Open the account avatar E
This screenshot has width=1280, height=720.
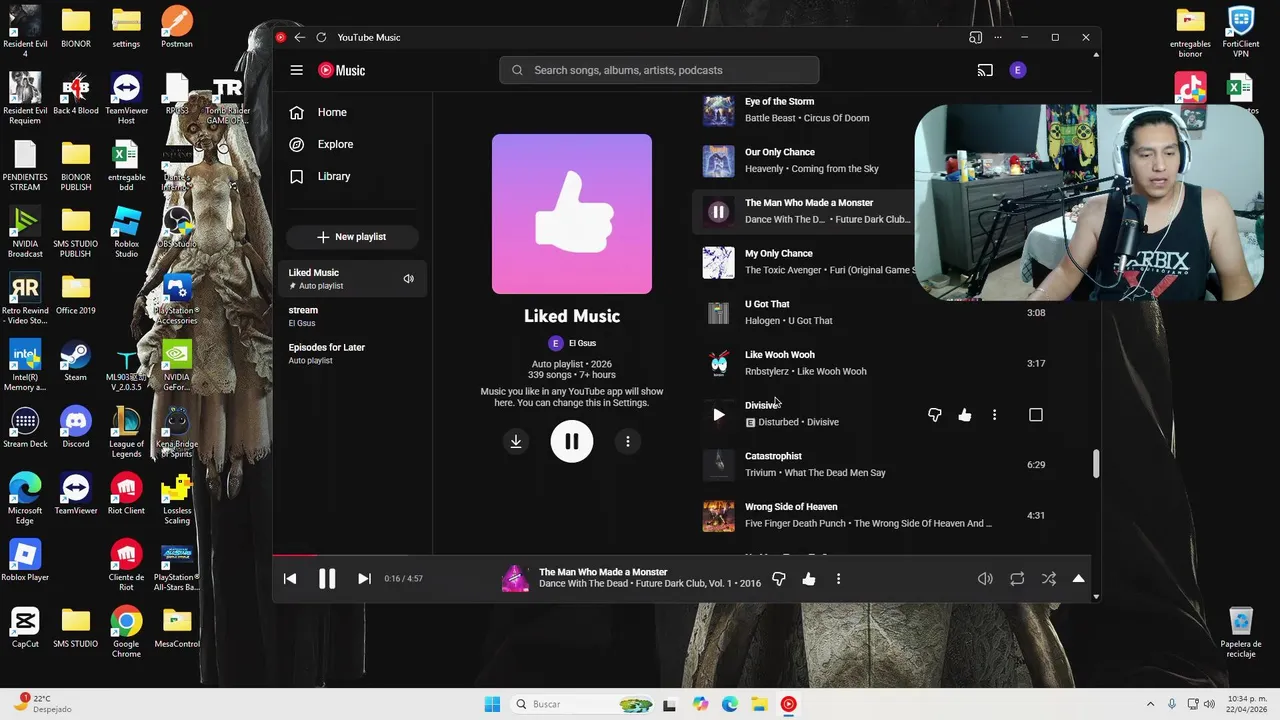point(1018,70)
